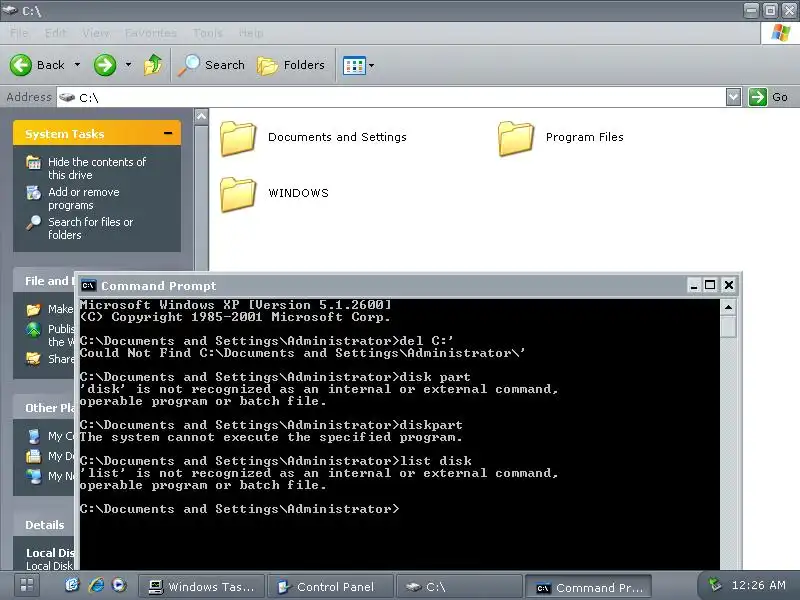Switch to Control Panel taskbar button
Image resolution: width=800 pixels, height=600 pixels.
[330, 587]
